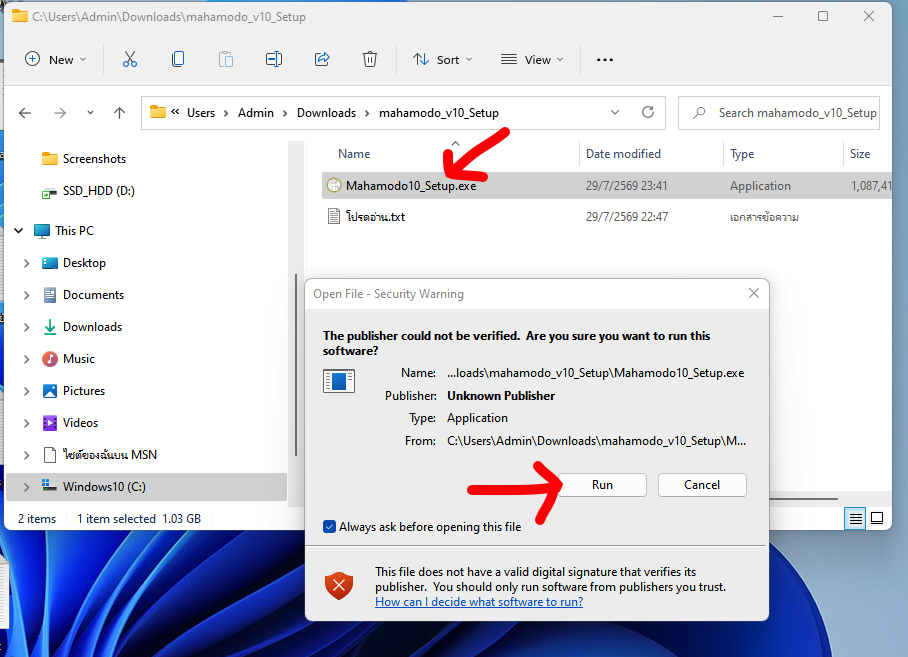This screenshot has height=657, width=908.
Task: Go up one folder level arrow
Action: (x=119, y=113)
